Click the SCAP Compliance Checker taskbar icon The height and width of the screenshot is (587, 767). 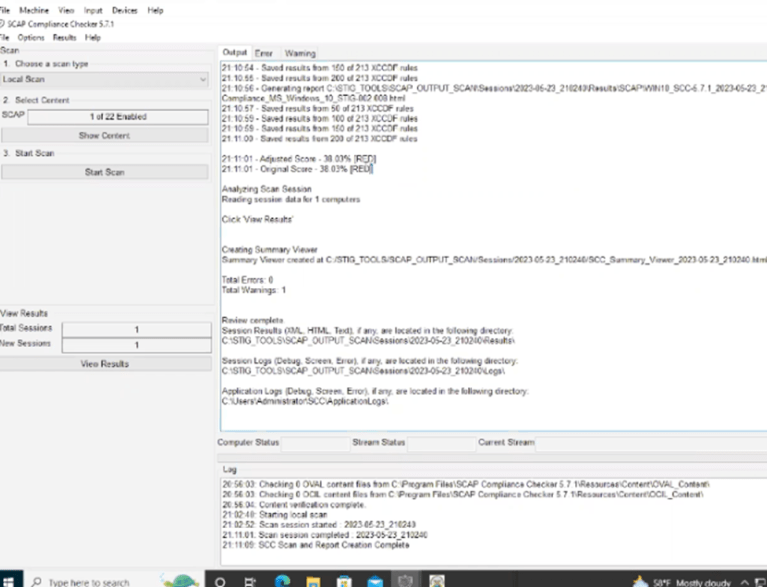[x=405, y=580]
